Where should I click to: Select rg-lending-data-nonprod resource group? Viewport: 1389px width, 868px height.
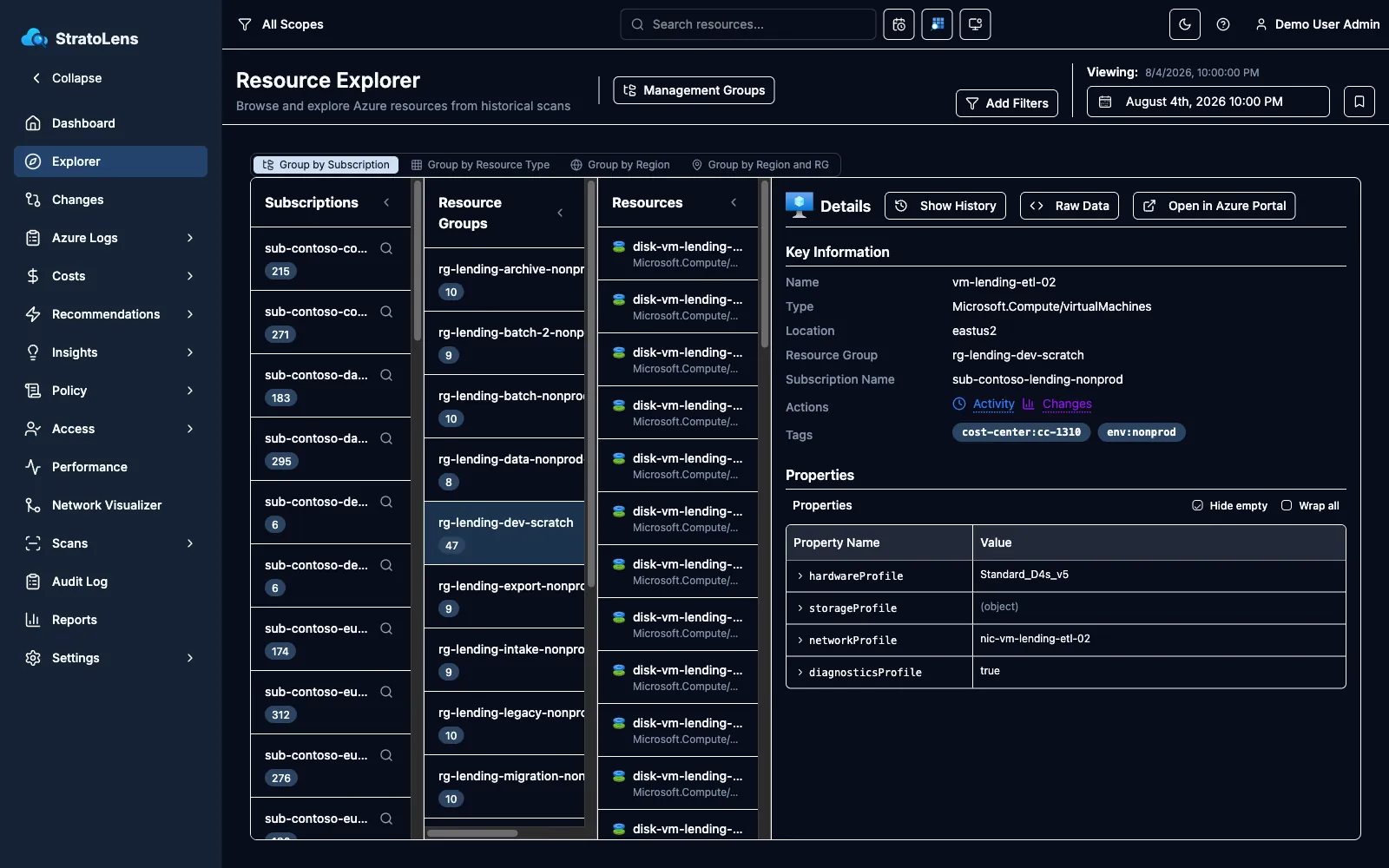click(x=504, y=470)
